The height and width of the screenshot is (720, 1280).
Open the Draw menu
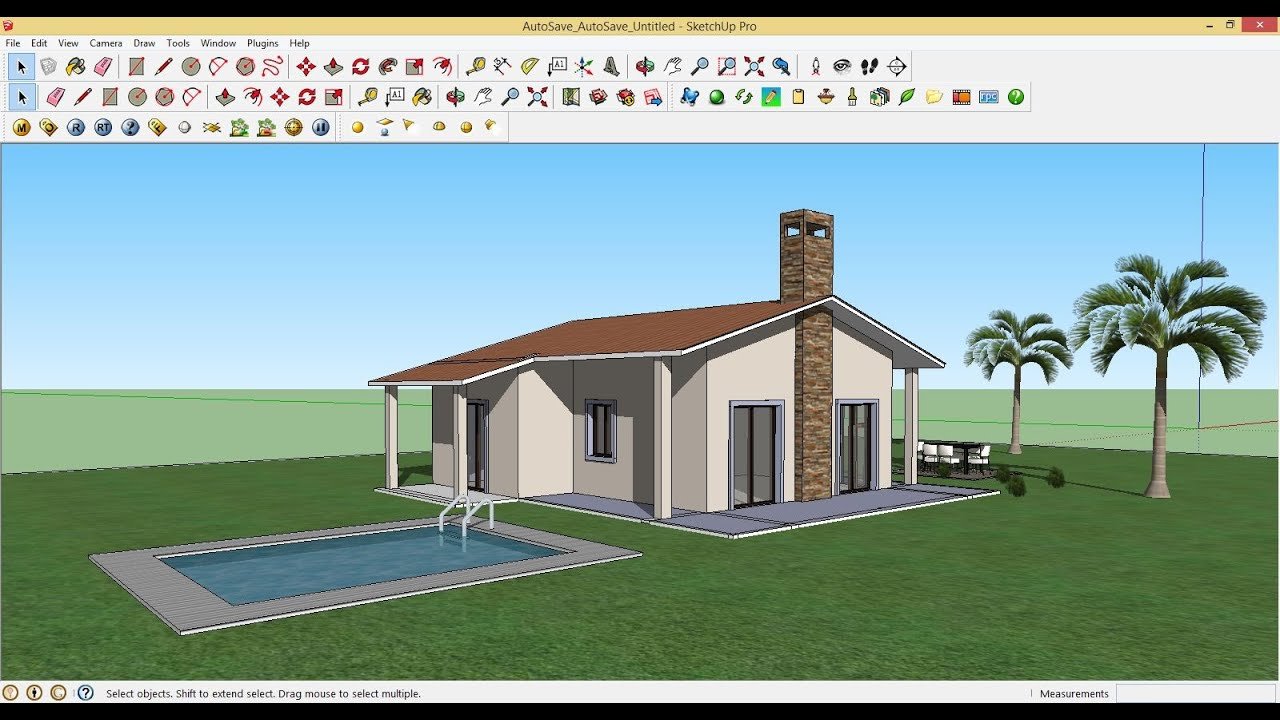point(144,43)
